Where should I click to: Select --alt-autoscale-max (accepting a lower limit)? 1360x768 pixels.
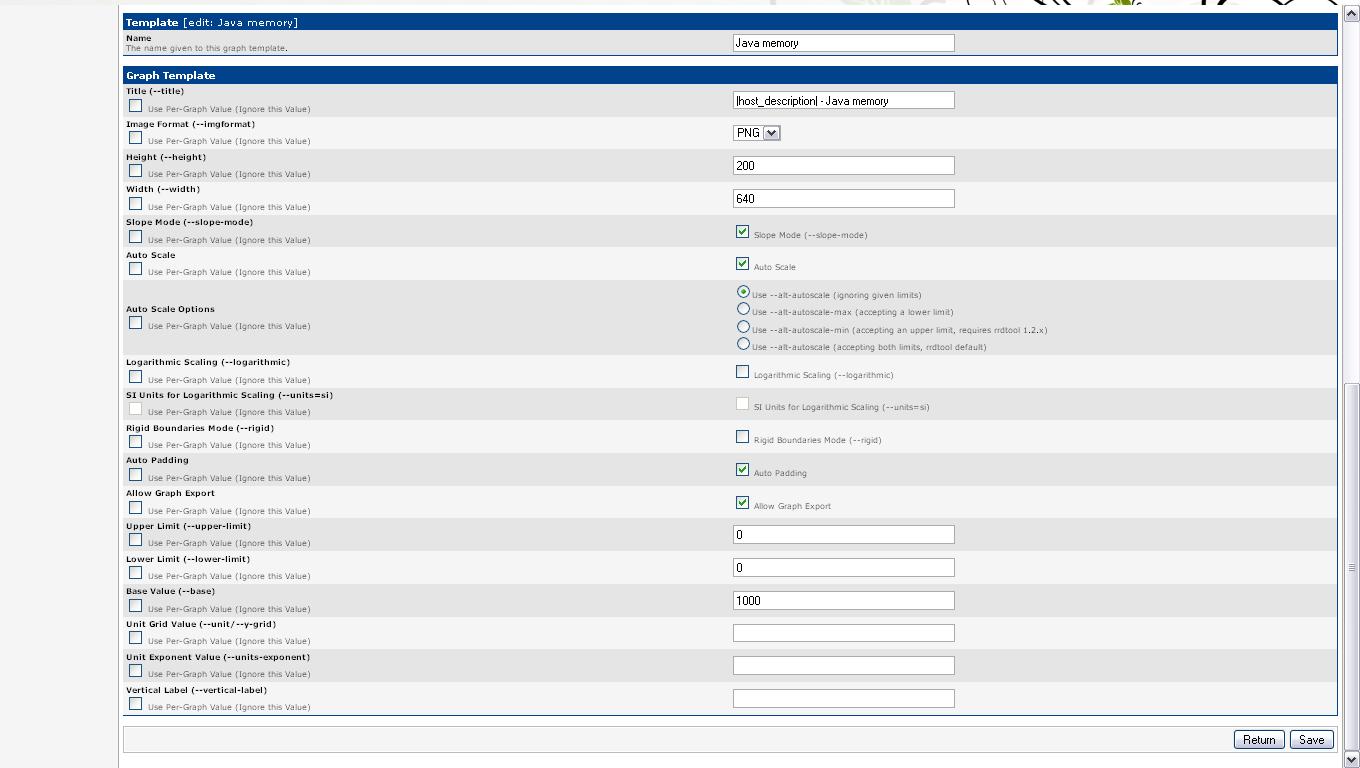click(x=743, y=310)
